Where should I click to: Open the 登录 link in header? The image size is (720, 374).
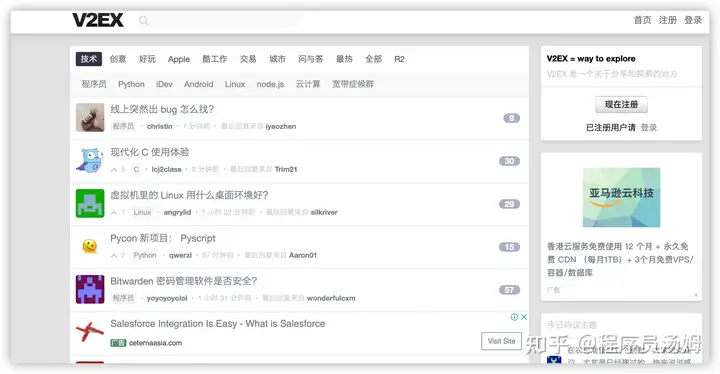pyautogui.click(x=693, y=20)
